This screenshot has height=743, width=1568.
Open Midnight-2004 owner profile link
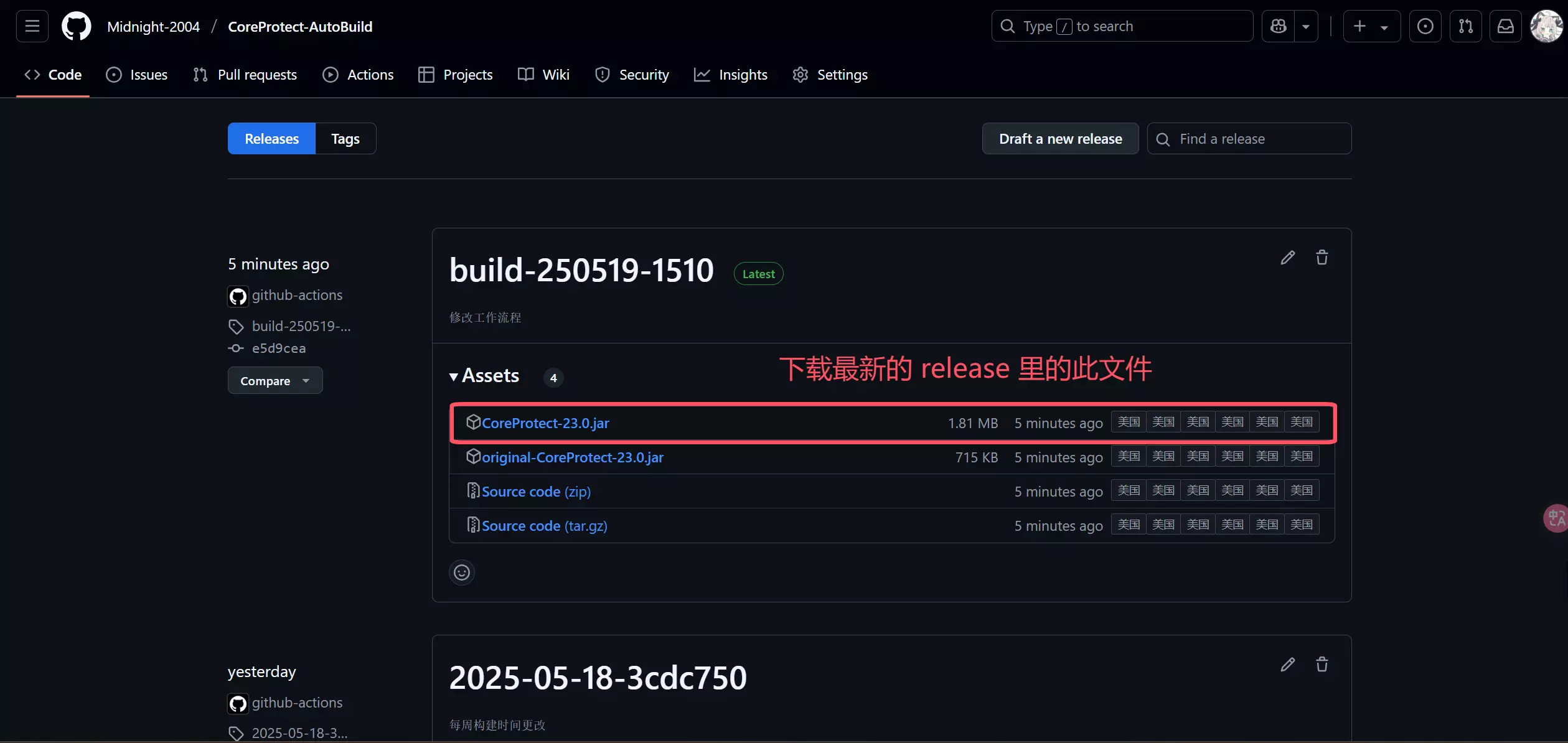click(x=153, y=26)
